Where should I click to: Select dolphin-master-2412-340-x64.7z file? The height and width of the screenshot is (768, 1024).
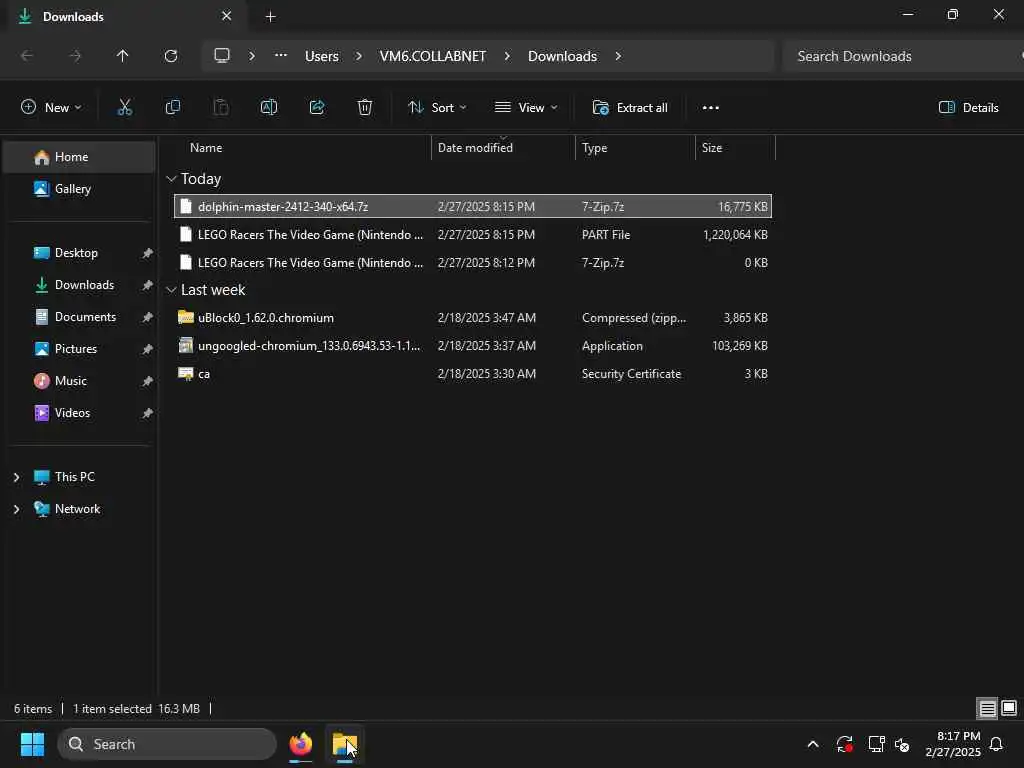[x=473, y=206]
